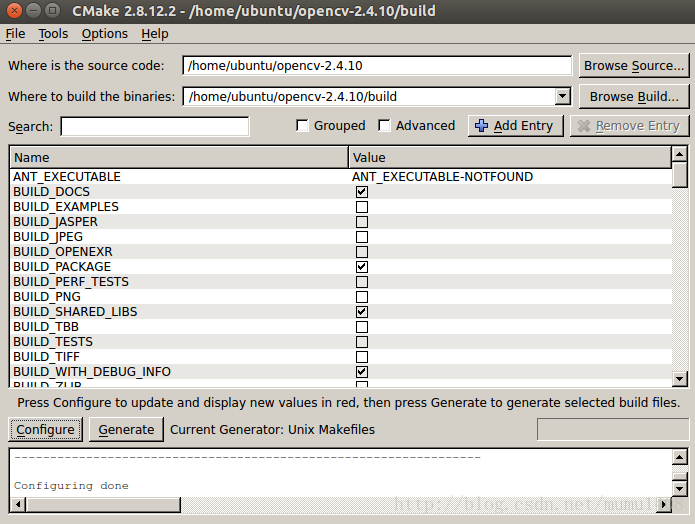This screenshot has height=524, width=695.
Task: Open the Tools menu
Action: point(53,34)
